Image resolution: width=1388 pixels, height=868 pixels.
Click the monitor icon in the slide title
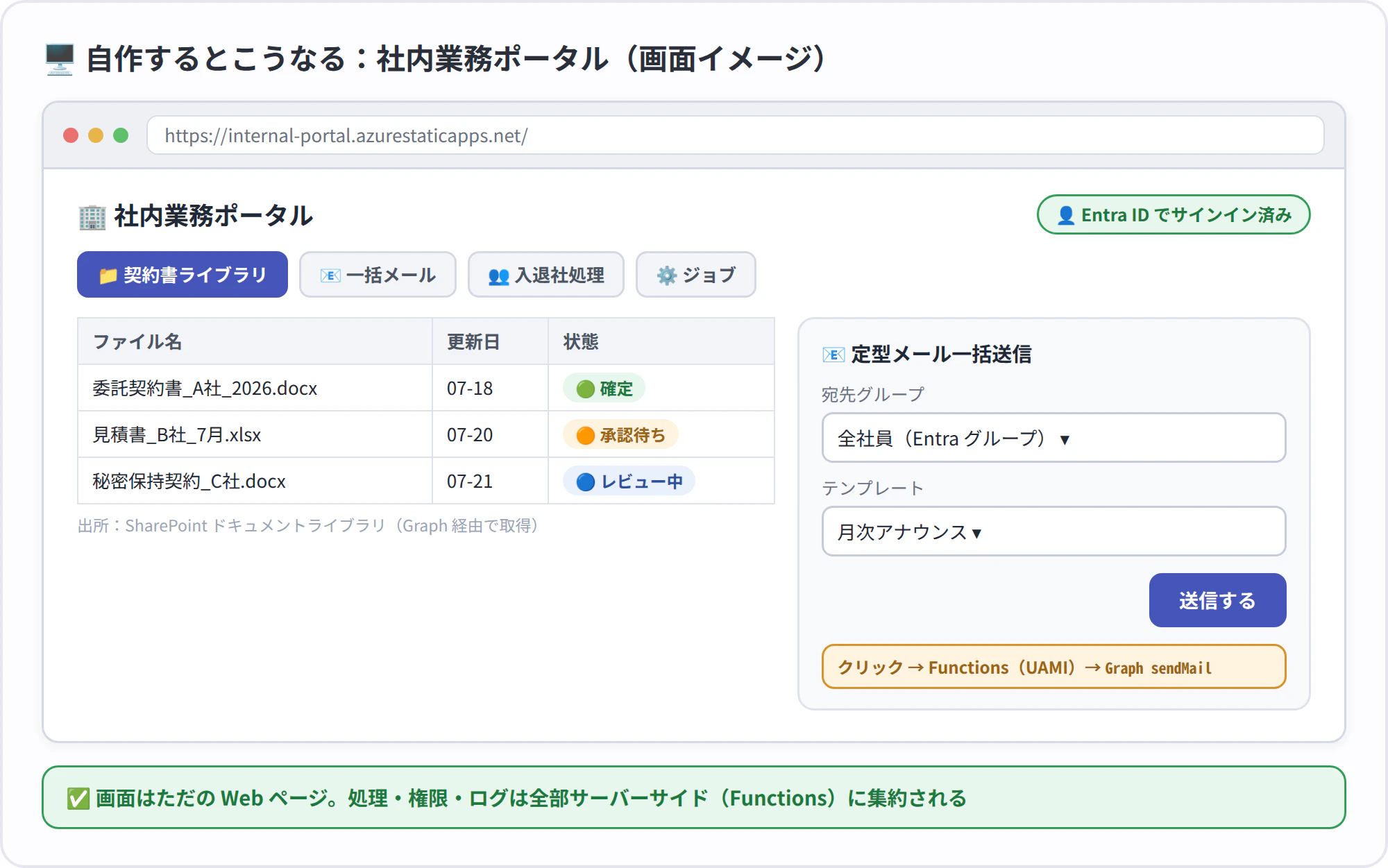click(60, 59)
